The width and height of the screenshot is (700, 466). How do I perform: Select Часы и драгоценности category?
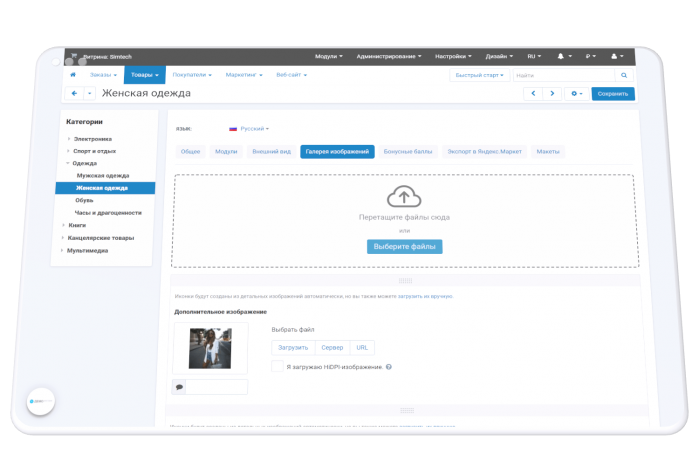coord(108,213)
